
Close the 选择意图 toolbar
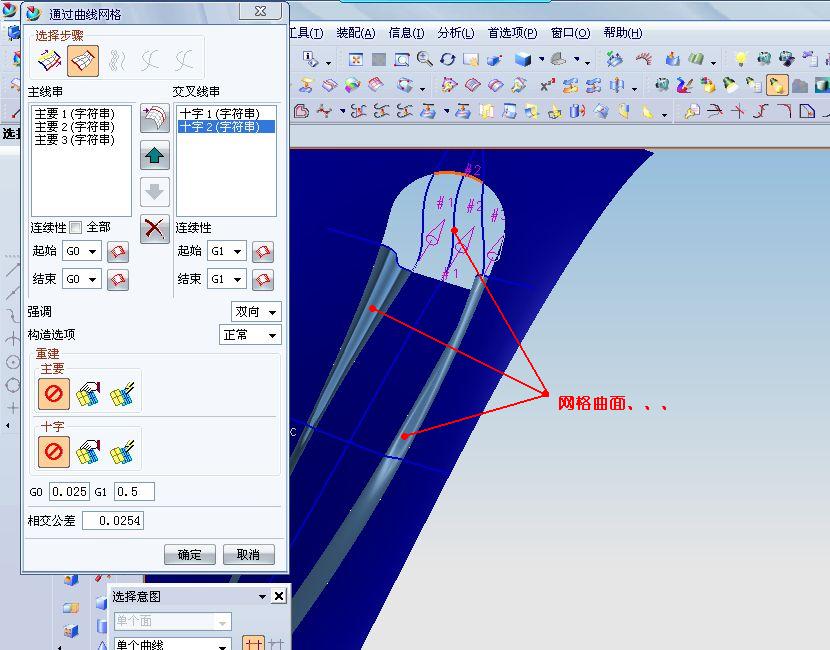click(278, 597)
